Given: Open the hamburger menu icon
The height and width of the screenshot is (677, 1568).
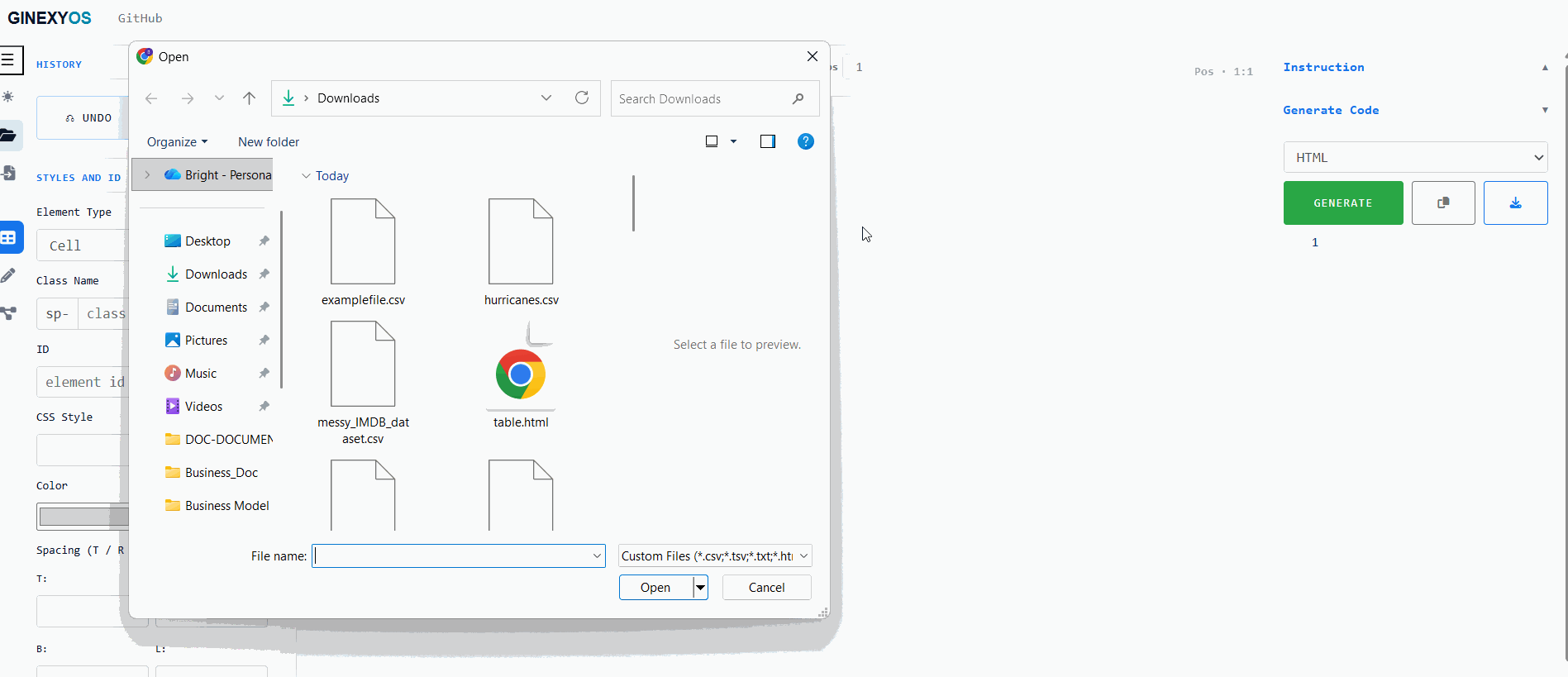Looking at the screenshot, I should click(8, 60).
